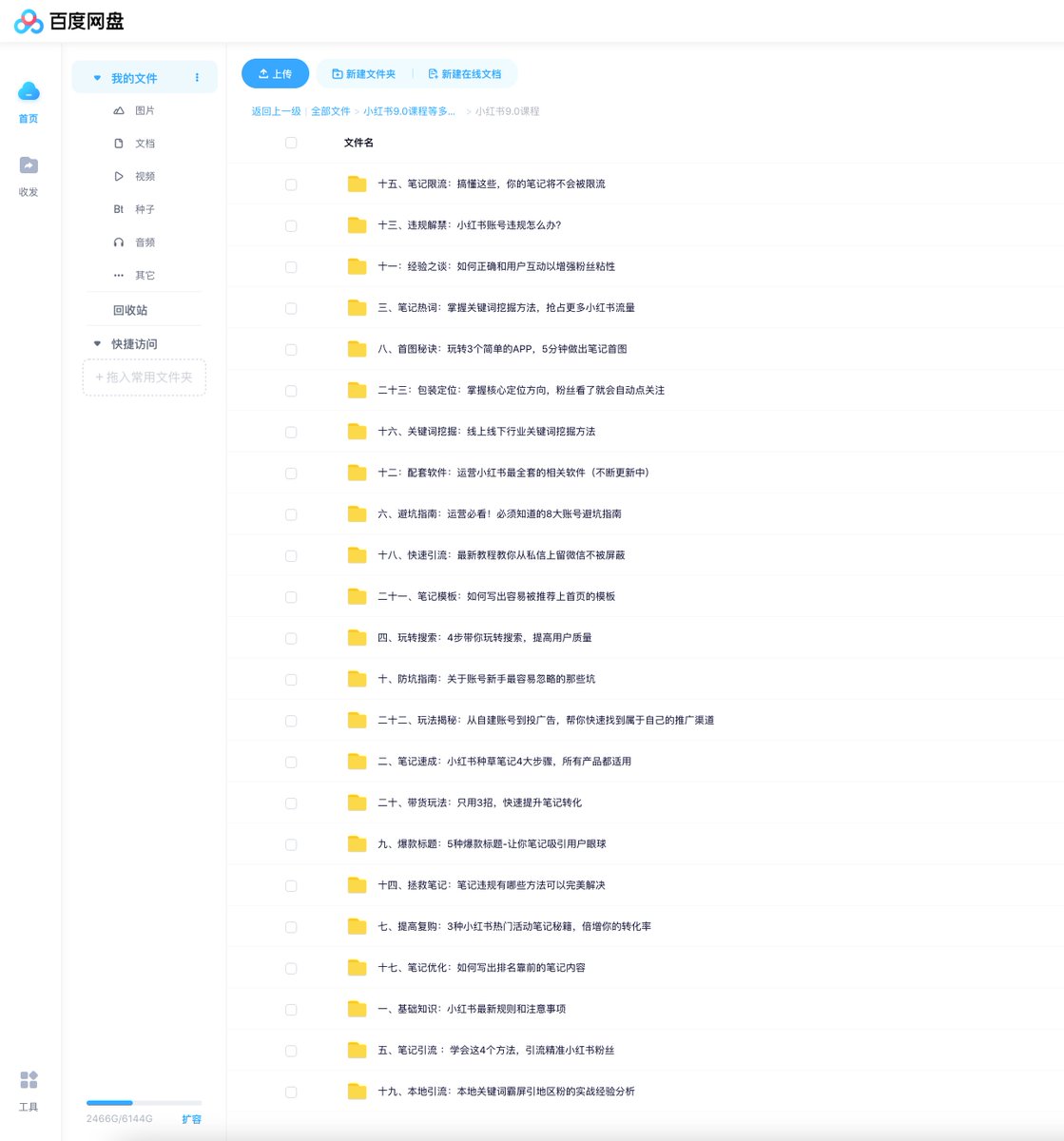Click folder icon of 十六、关键词挖掘
This screenshot has width=1064, height=1141.
(x=358, y=432)
